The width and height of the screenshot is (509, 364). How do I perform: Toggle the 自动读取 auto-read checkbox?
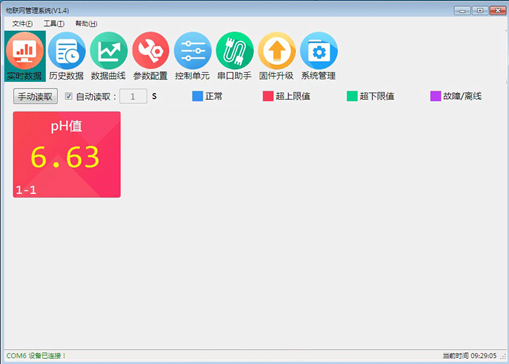[69, 96]
